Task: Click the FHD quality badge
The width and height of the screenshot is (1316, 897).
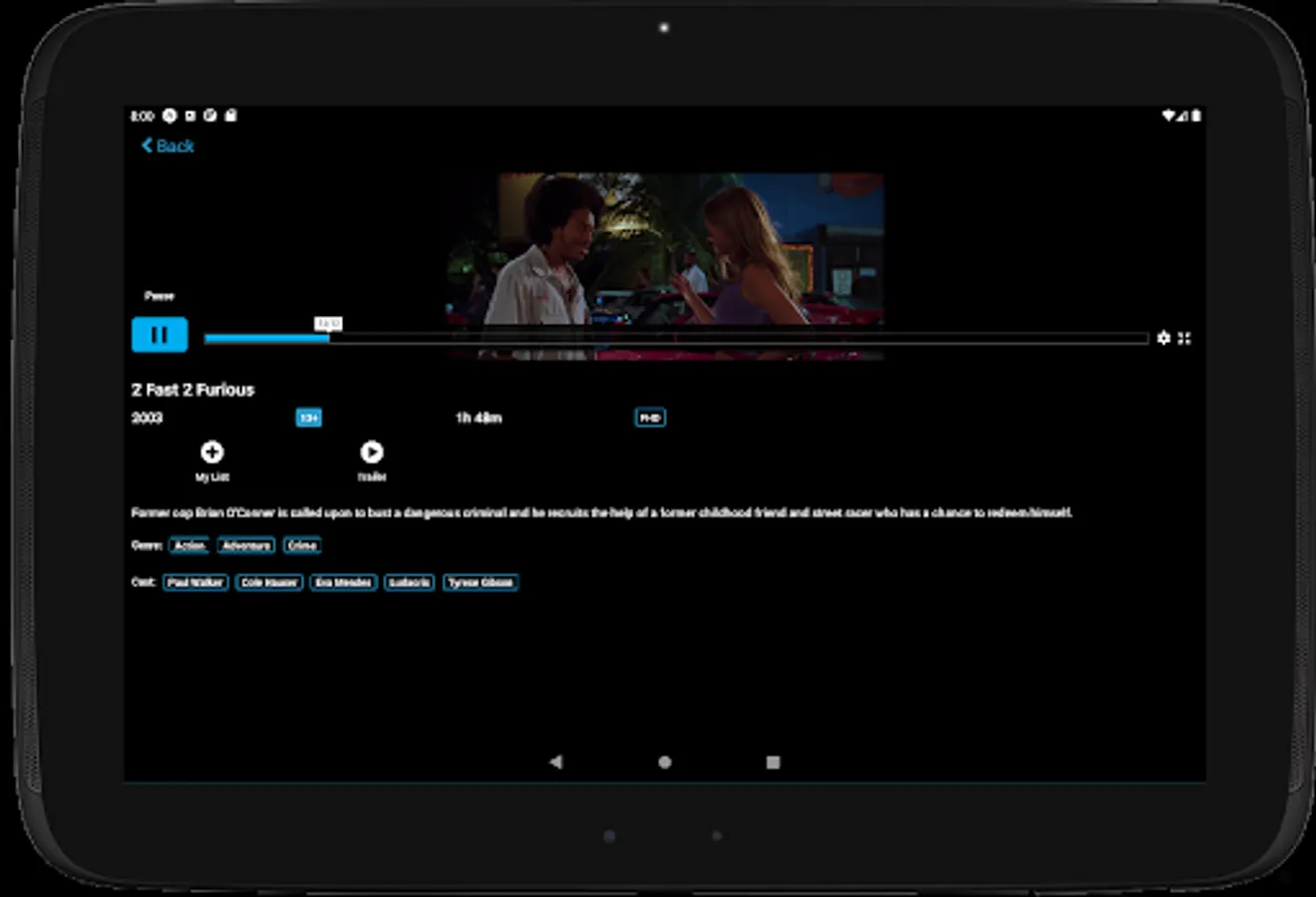Action: tap(650, 418)
